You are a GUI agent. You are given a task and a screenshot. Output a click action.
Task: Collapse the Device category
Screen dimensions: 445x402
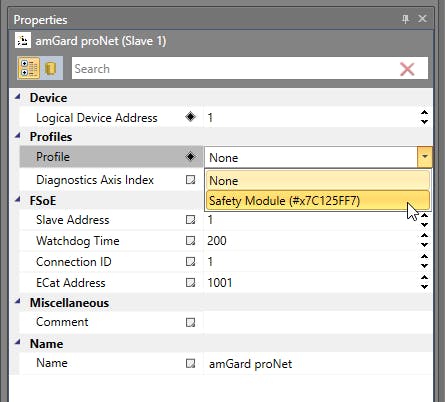tap(18, 97)
